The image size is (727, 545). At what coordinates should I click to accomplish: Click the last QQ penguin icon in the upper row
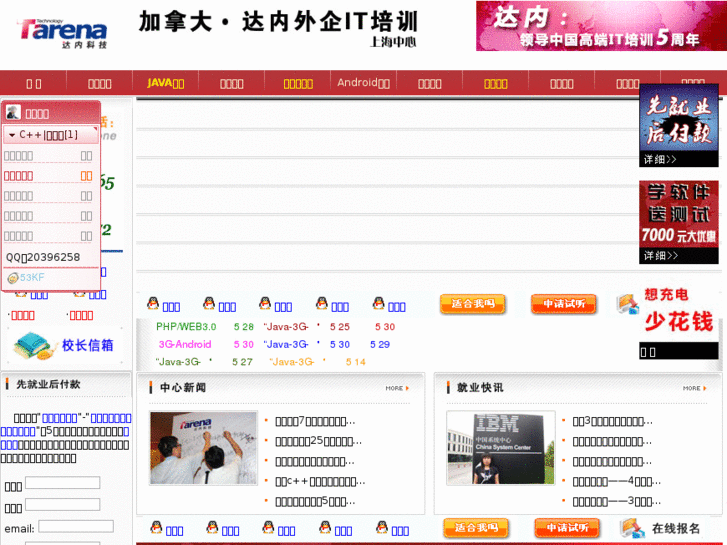[x=379, y=304]
